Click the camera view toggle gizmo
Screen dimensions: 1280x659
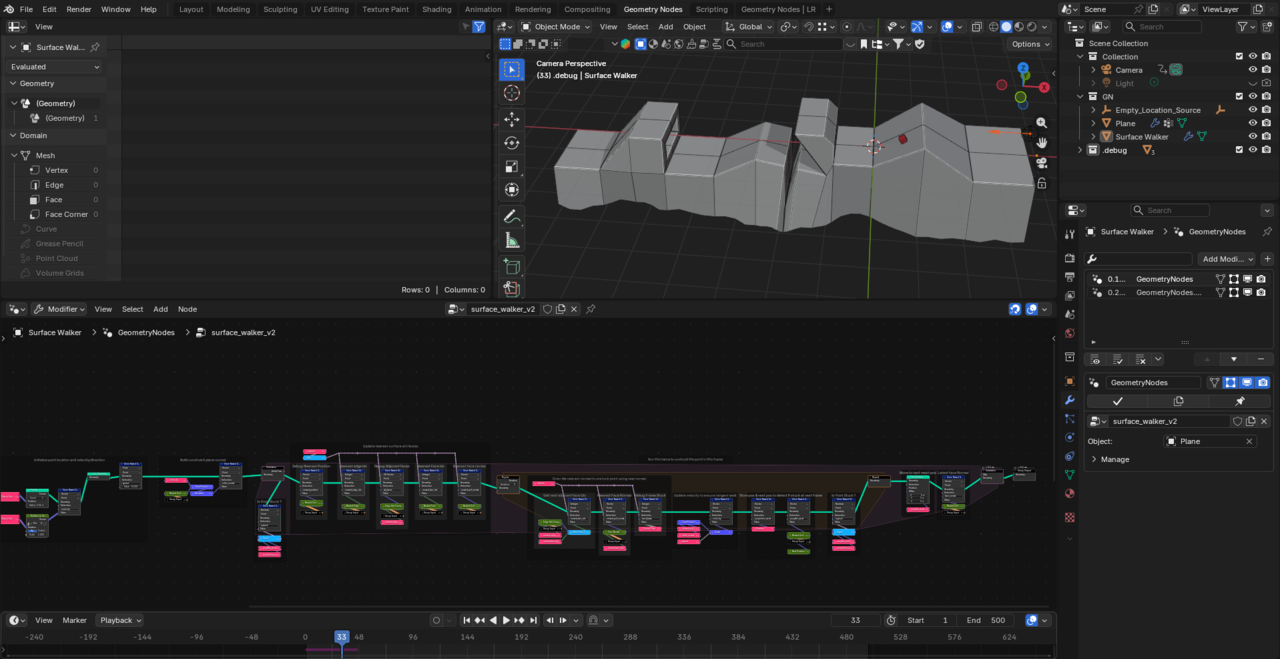pos(1042,162)
